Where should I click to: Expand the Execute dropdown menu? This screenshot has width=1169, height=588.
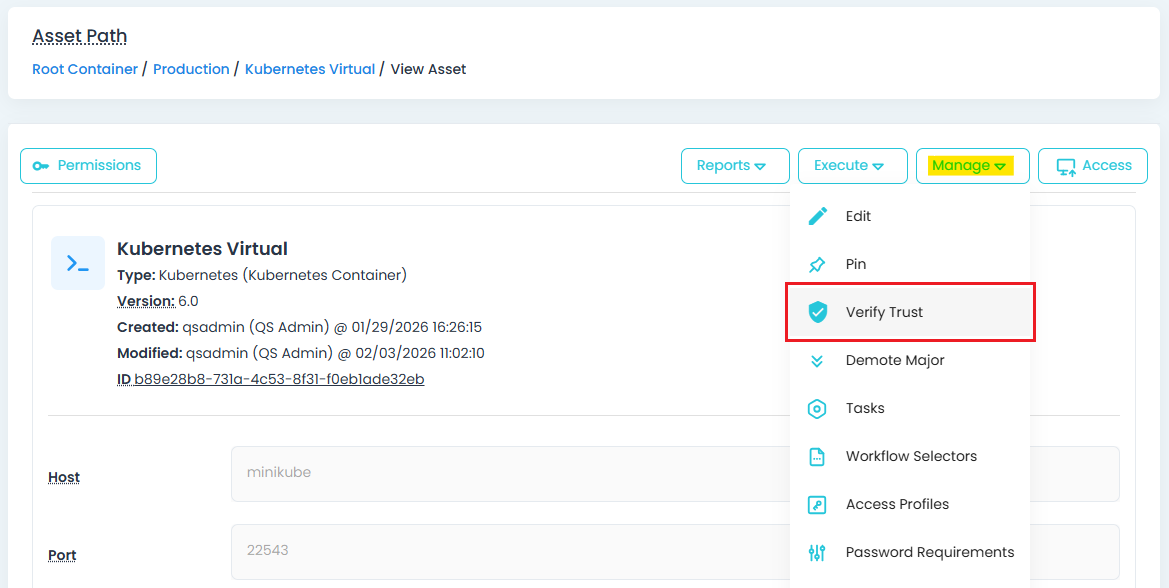tap(852, 166)
